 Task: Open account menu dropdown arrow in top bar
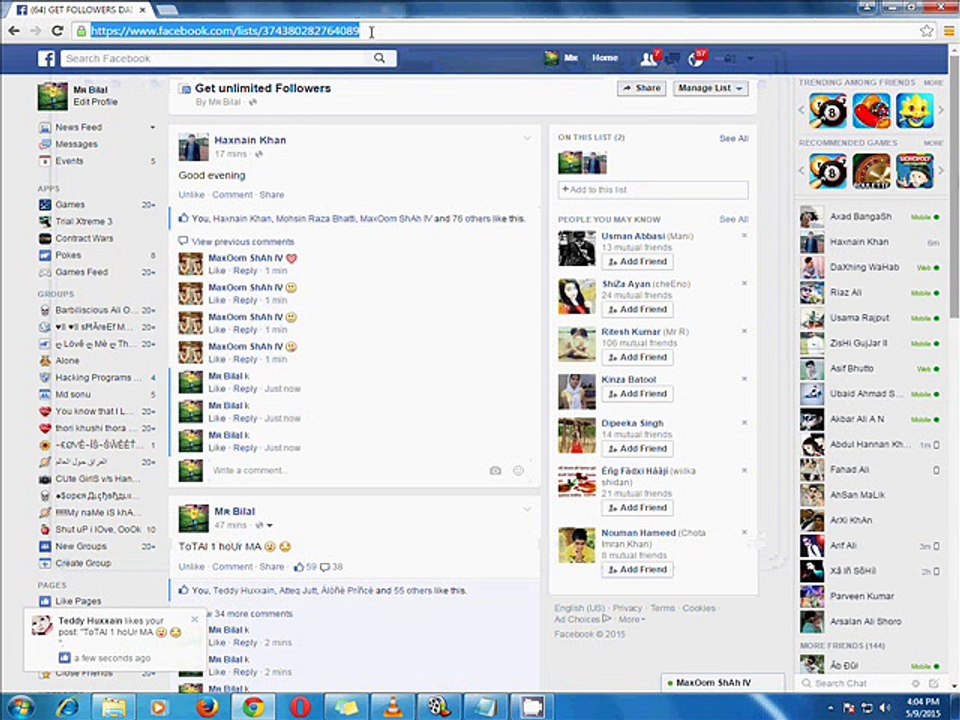tap(750, 59)
